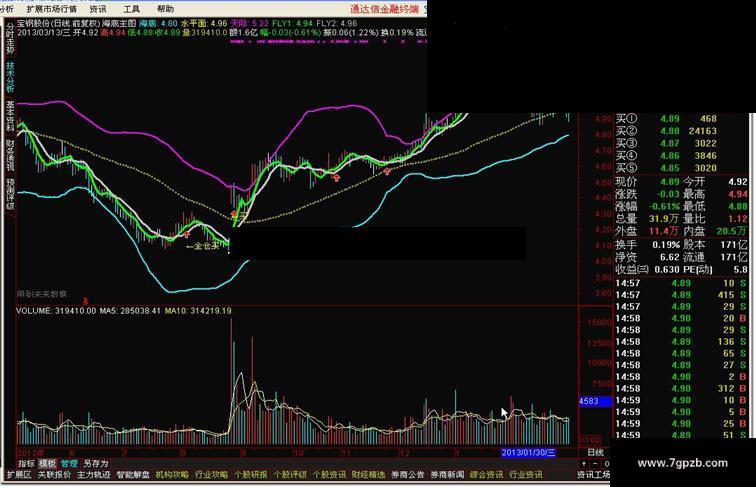Open the 财经精选 bottom tab

pyautogui.click(x=368, y=475)
